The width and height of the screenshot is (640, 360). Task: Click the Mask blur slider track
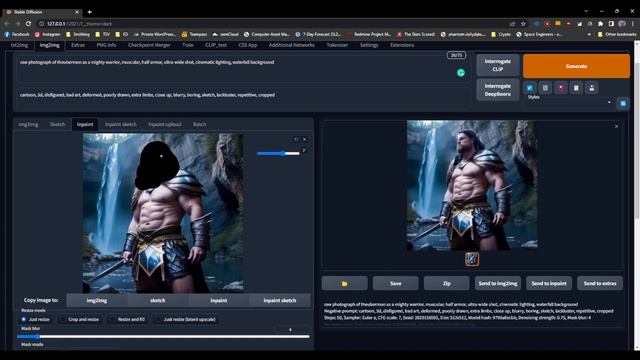tap(163, 337)
